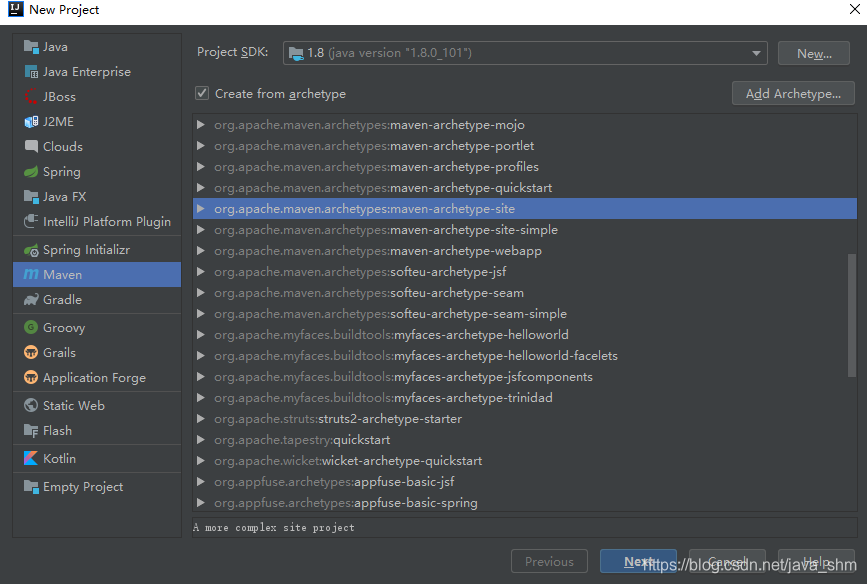
Task: Select appfuse-basic-spring archetype row
Action: pos(525,503)
